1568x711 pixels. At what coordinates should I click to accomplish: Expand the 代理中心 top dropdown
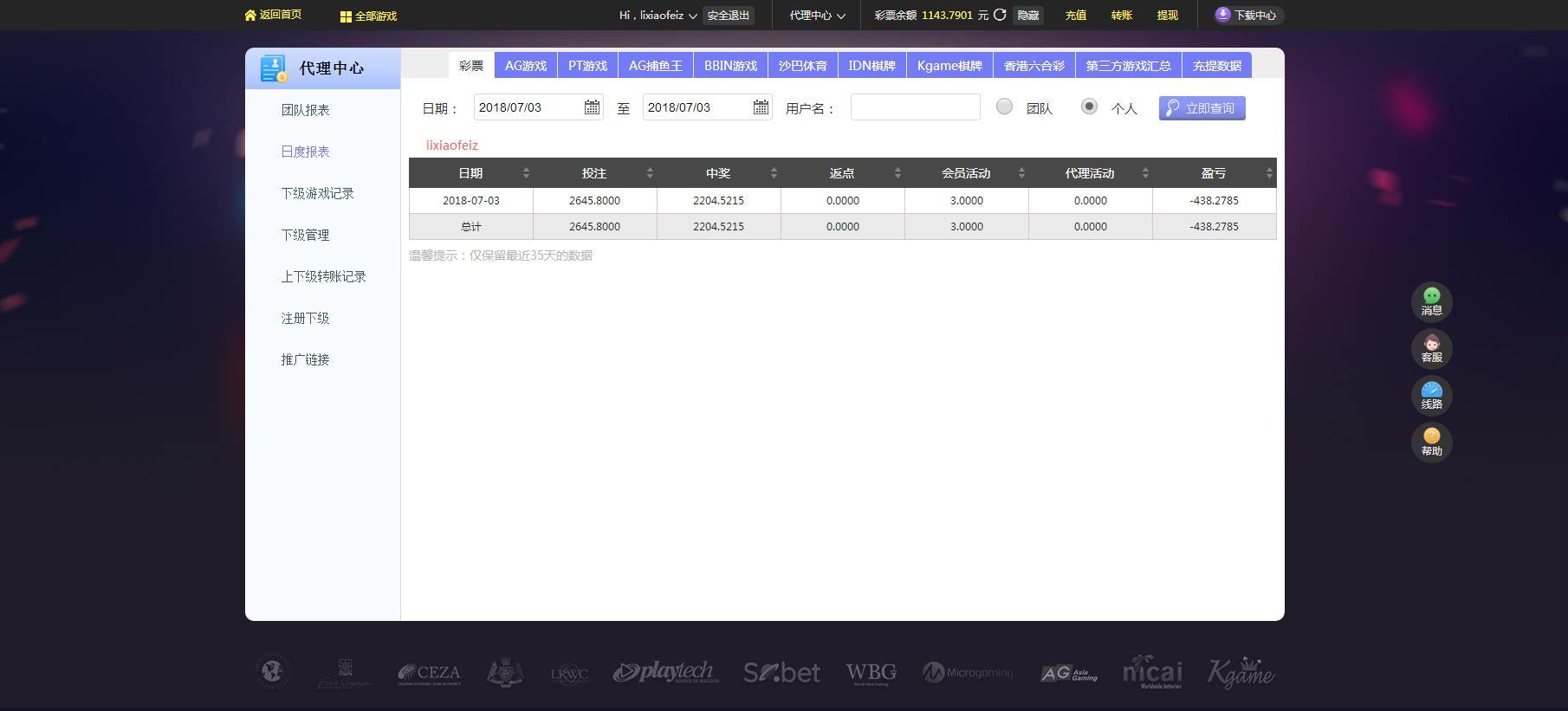point(840,16)
